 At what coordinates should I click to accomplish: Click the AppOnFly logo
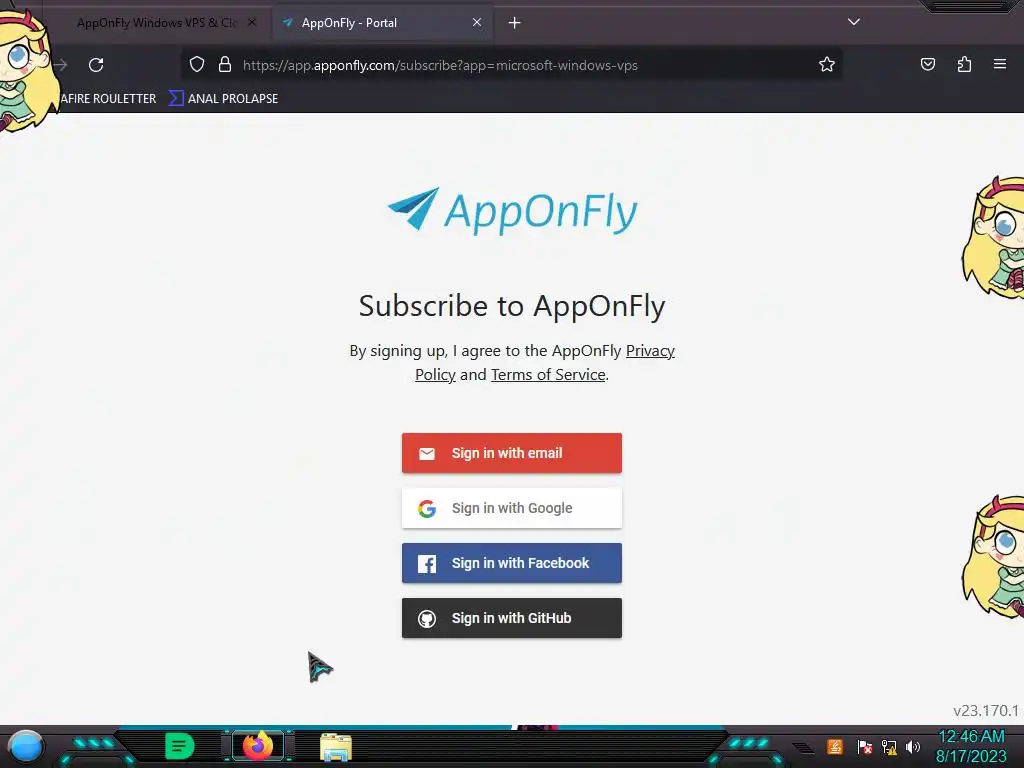[512, 210]
